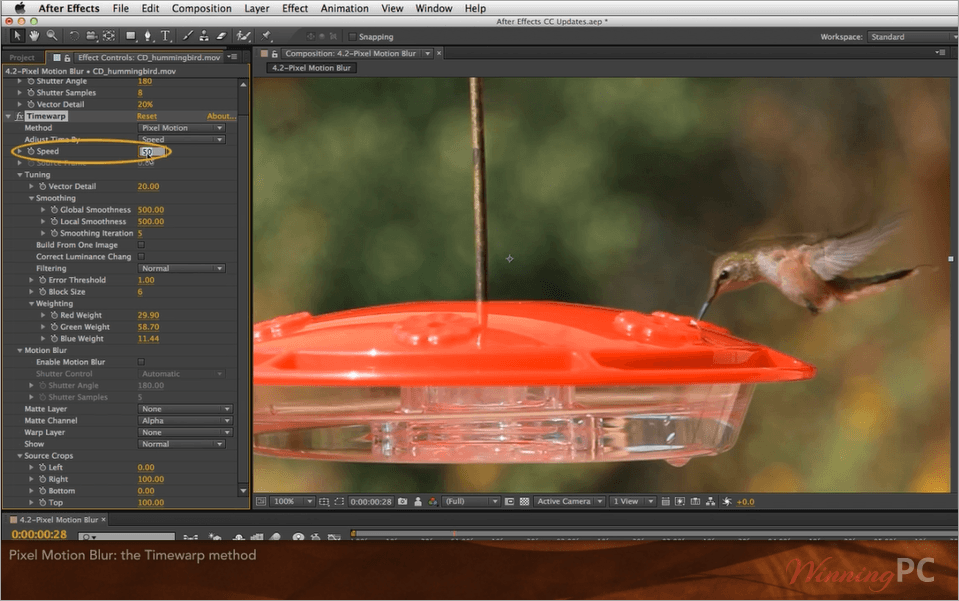Viewport: 959px width, 601px height.
Task: Select the Roto Brush tool
Action: [x=243, y=36]
